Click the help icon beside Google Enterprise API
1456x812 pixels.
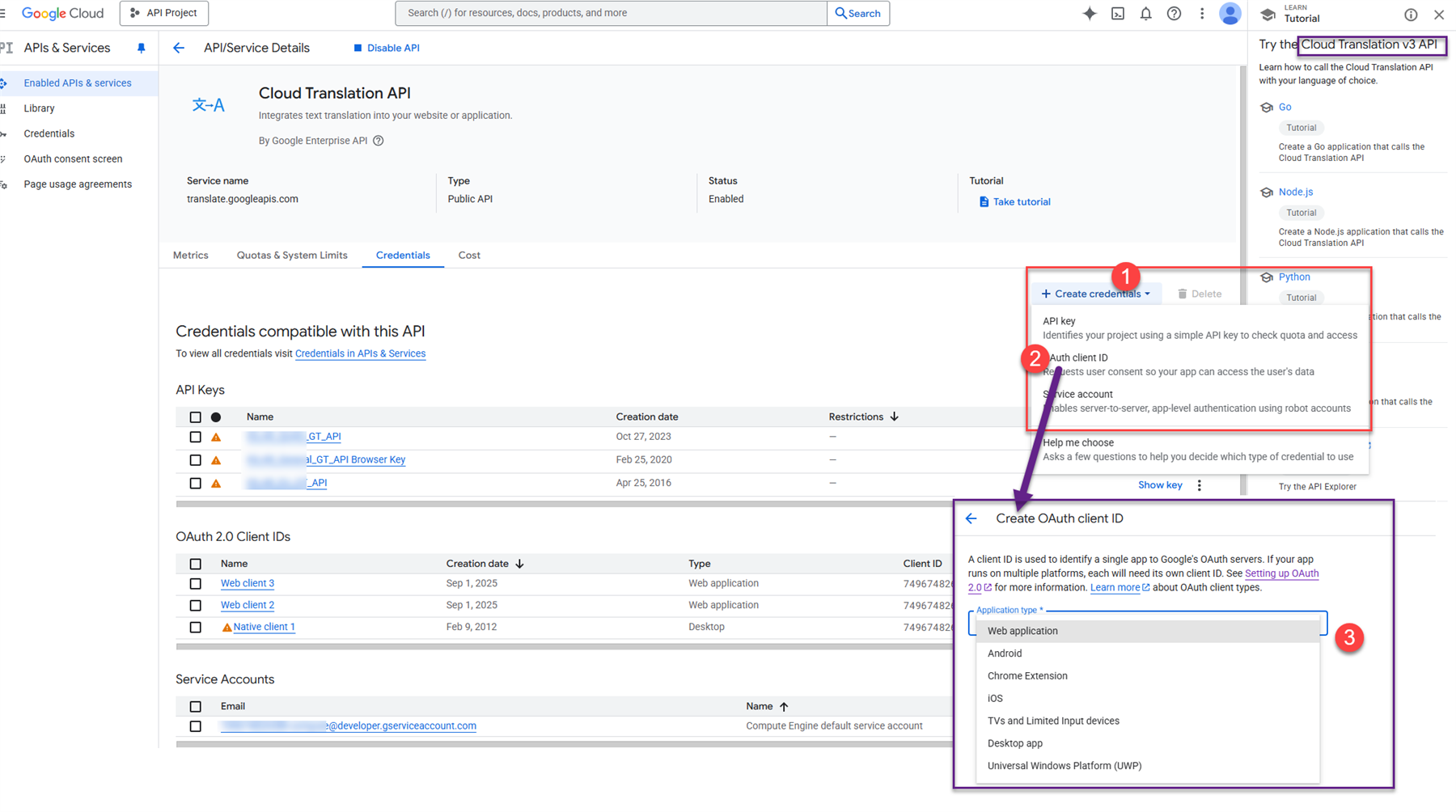click(379, 141)
